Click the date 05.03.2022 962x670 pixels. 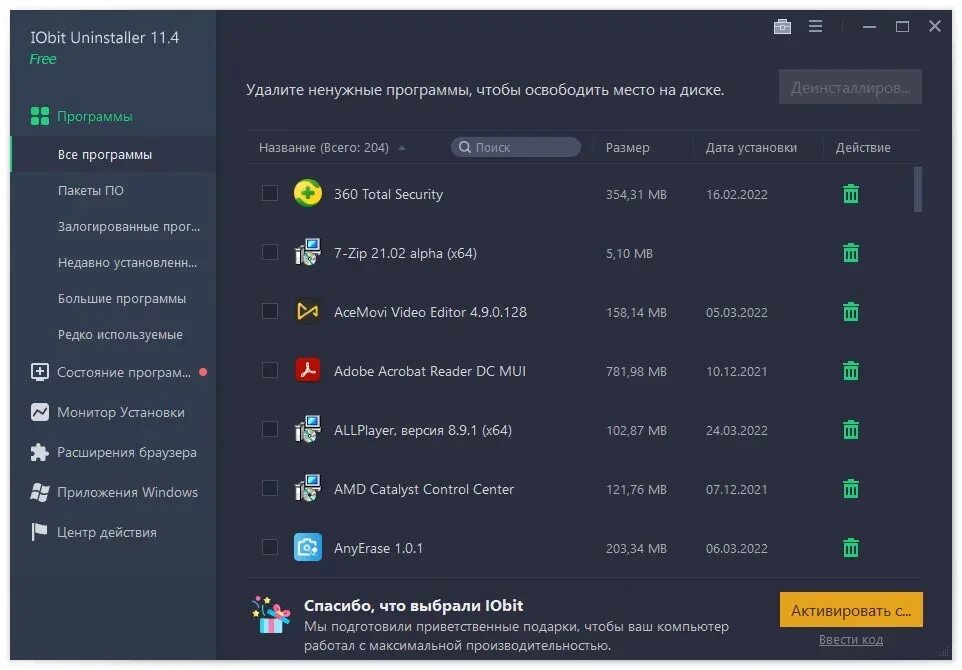(x=736, y=312)
